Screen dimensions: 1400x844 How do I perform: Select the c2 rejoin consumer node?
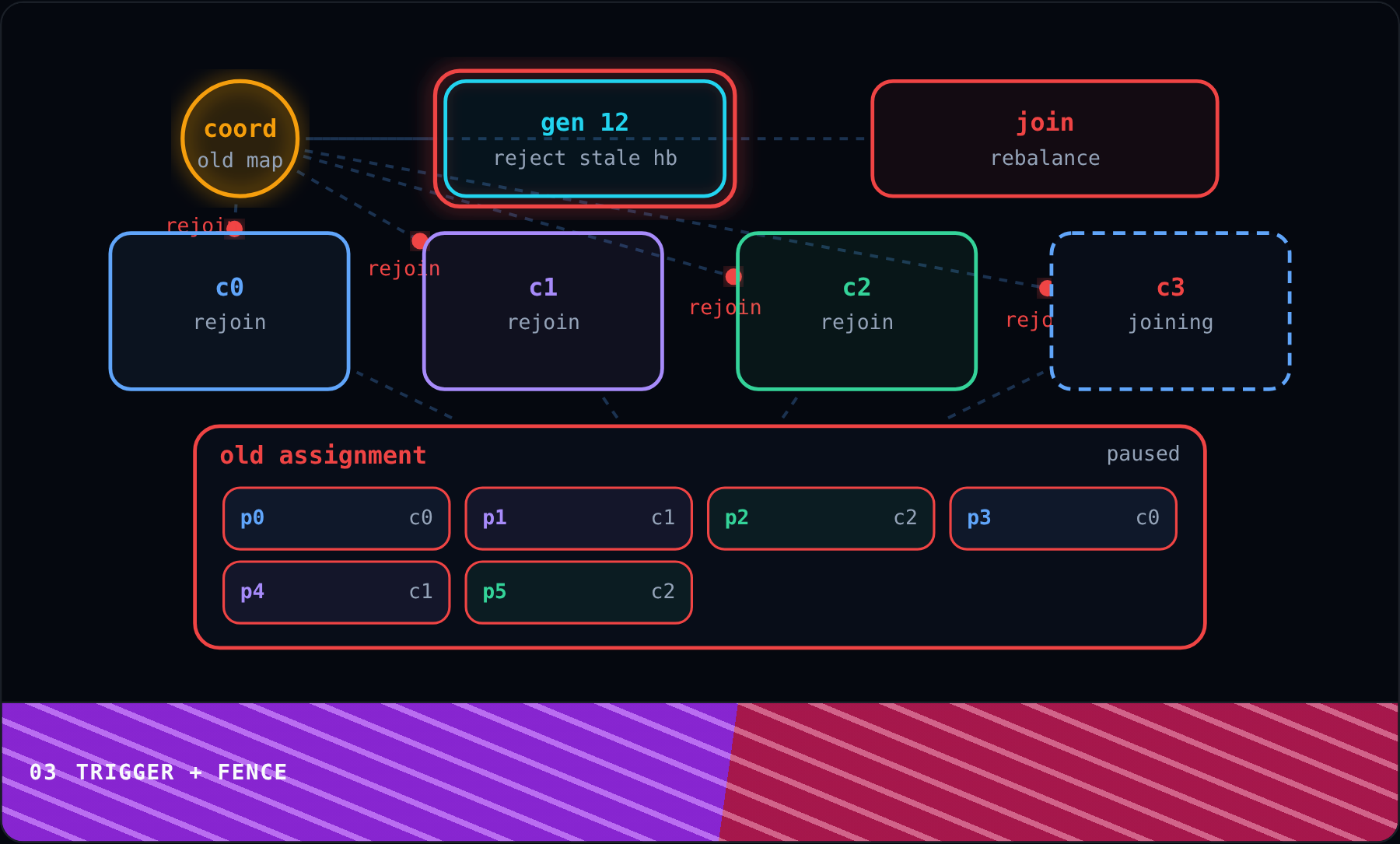pos(856,311)
